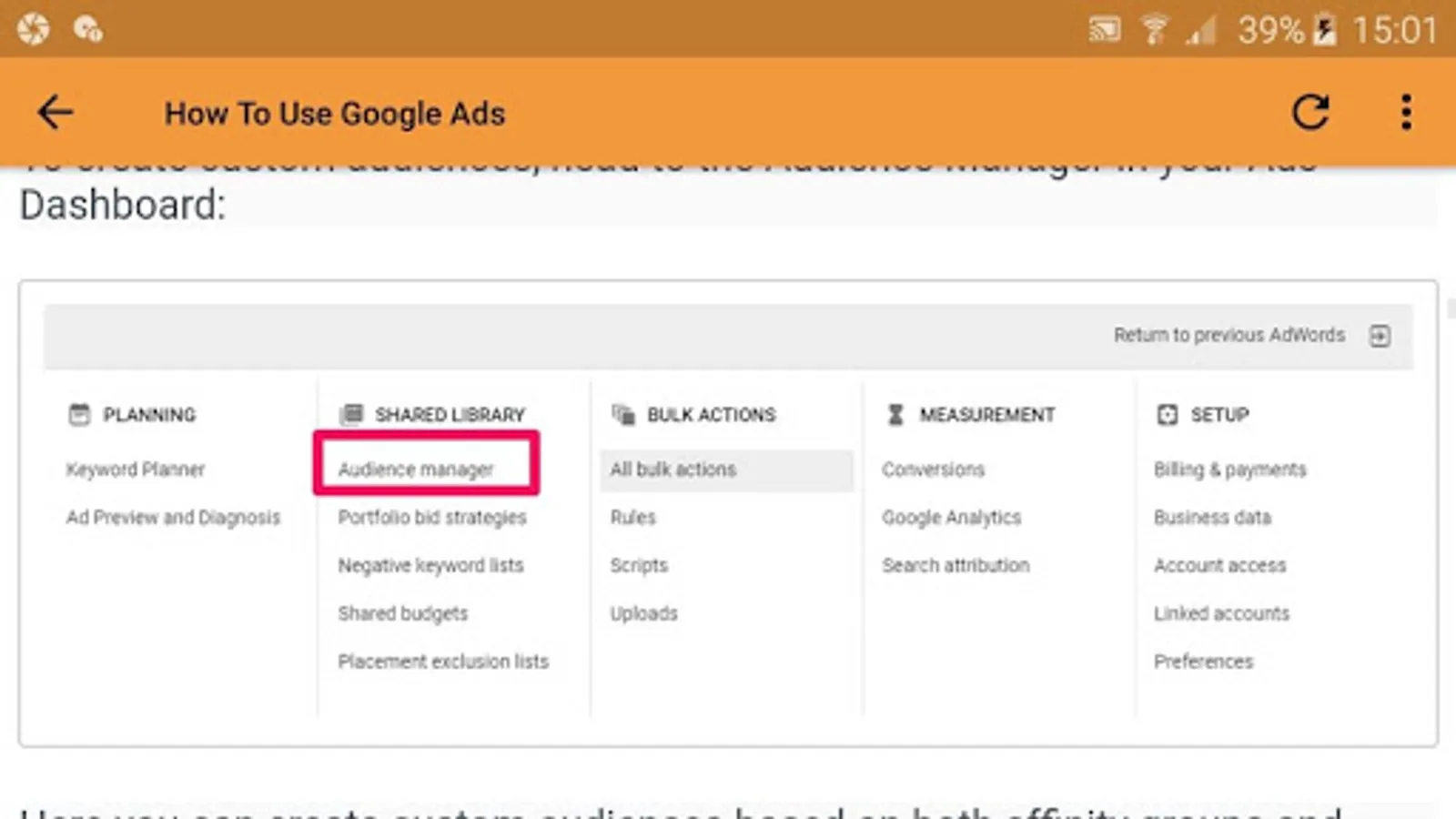Check the battery icon in the status bar
The height and width of the screenshot is (819, 1456).
pyautogui.click(x=1325, y=30)
